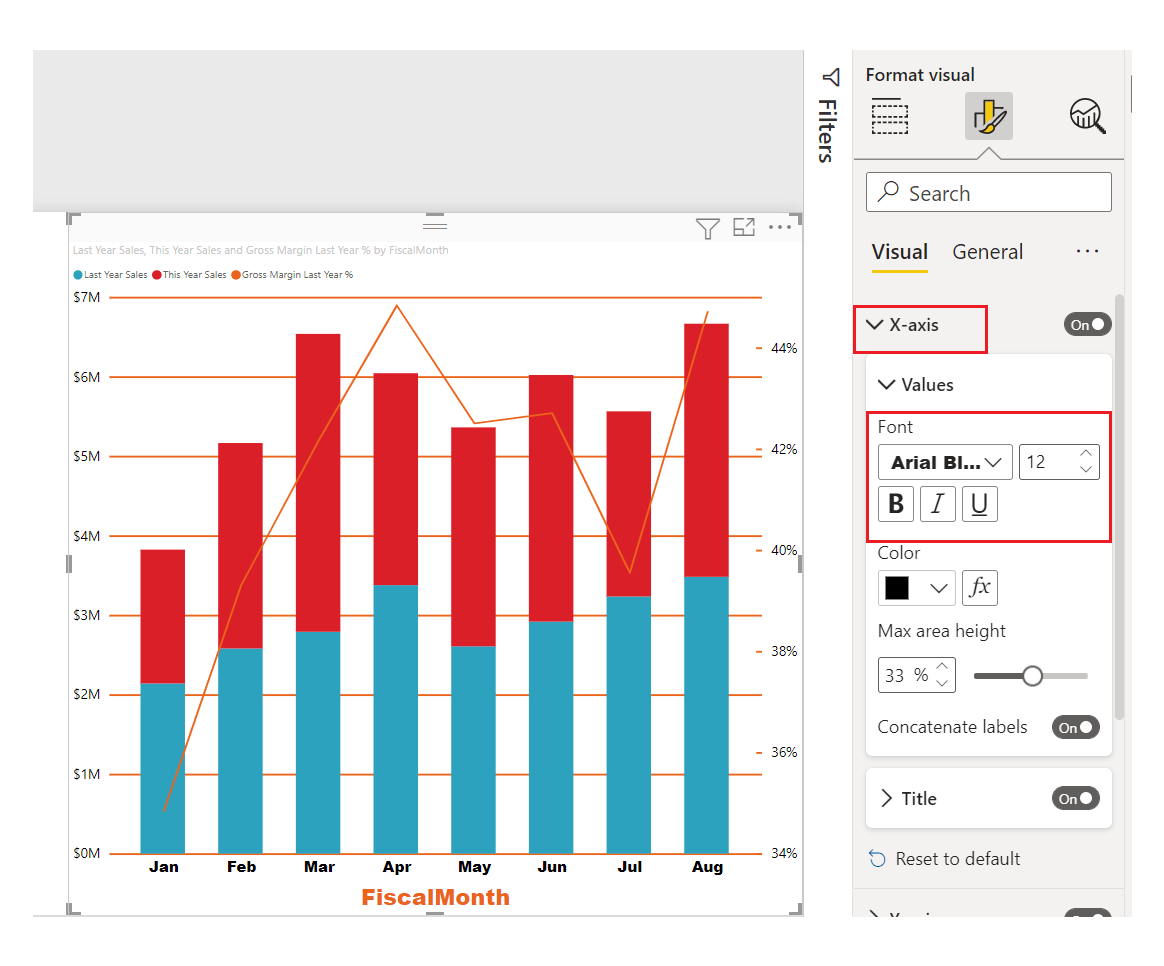Select the Visual tab
This screenshot has width=1164, height=966.
coord(898,252)
